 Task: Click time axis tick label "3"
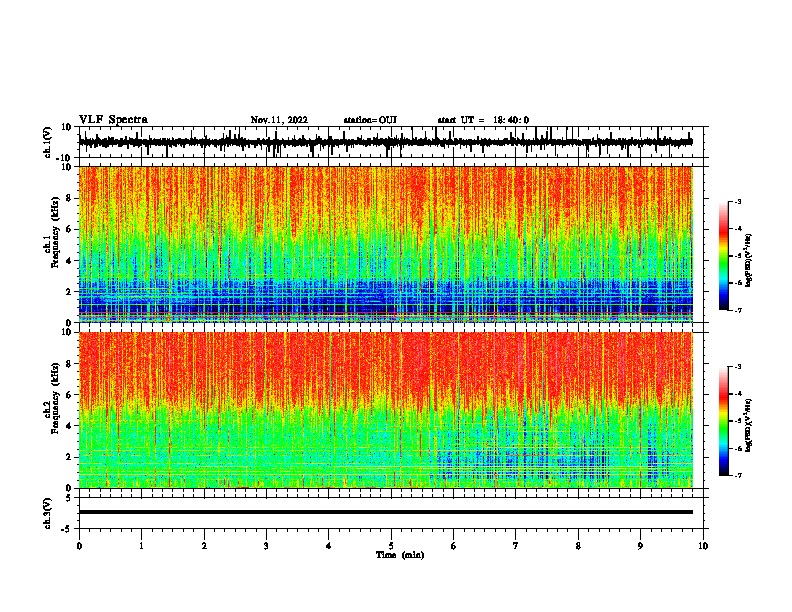[x=267, y=546]
